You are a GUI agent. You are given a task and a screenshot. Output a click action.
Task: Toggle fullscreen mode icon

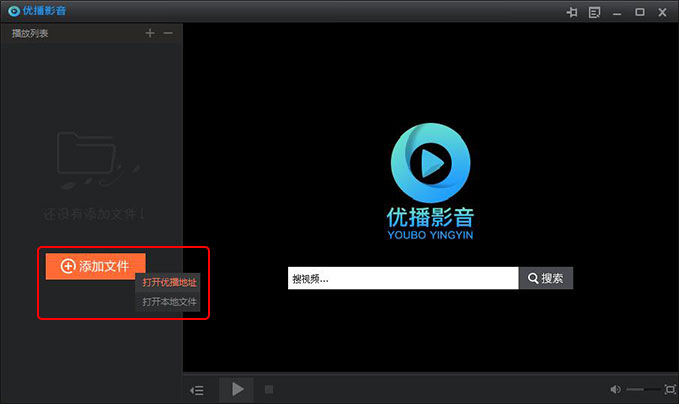pos(669,389)
